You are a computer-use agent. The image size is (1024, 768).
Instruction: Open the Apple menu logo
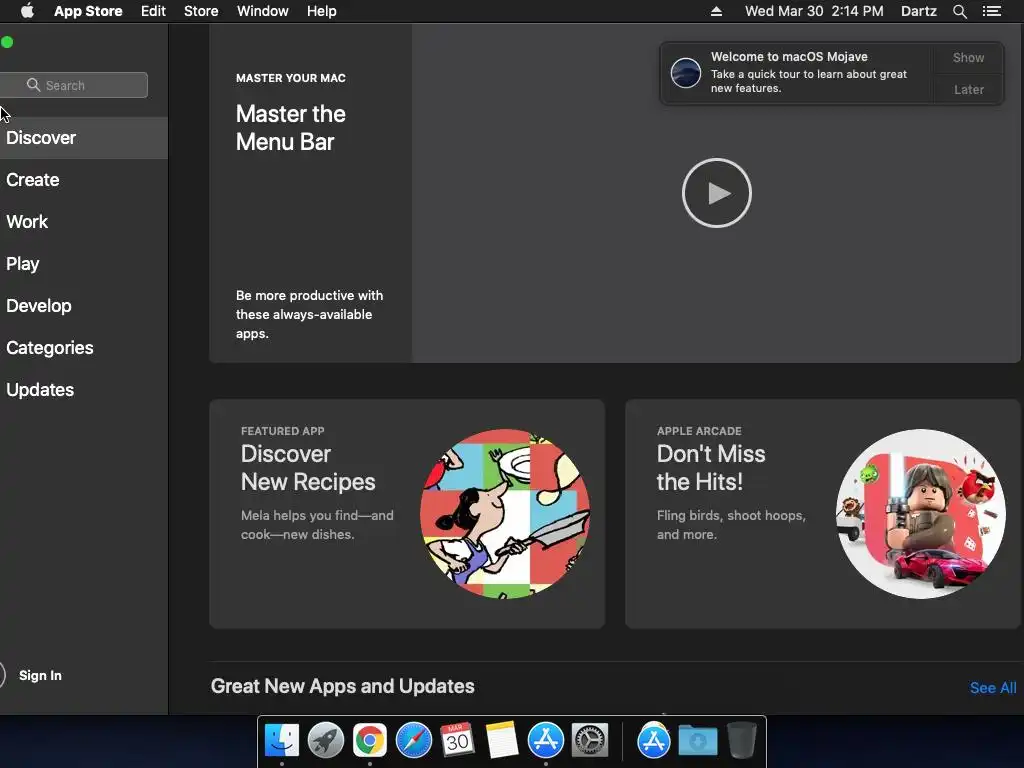(27, 11)
